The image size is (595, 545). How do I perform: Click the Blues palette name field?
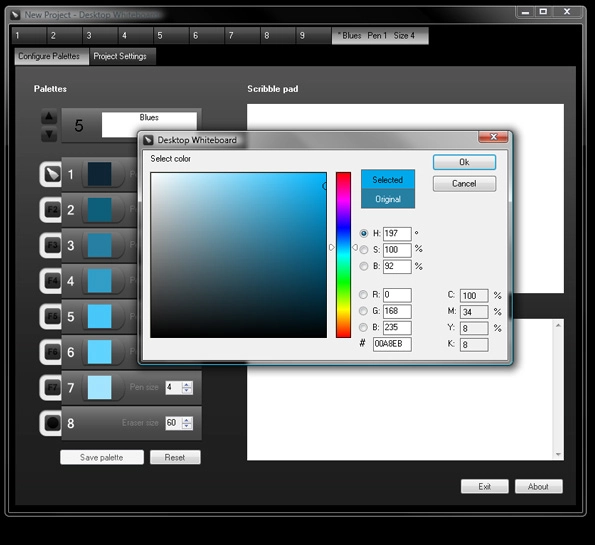pyautogui.click(x=149, y=124)
